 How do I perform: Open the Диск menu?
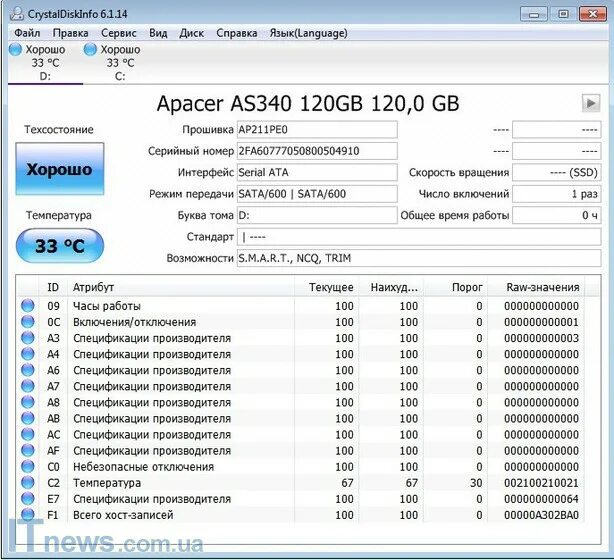click(191, 33)
